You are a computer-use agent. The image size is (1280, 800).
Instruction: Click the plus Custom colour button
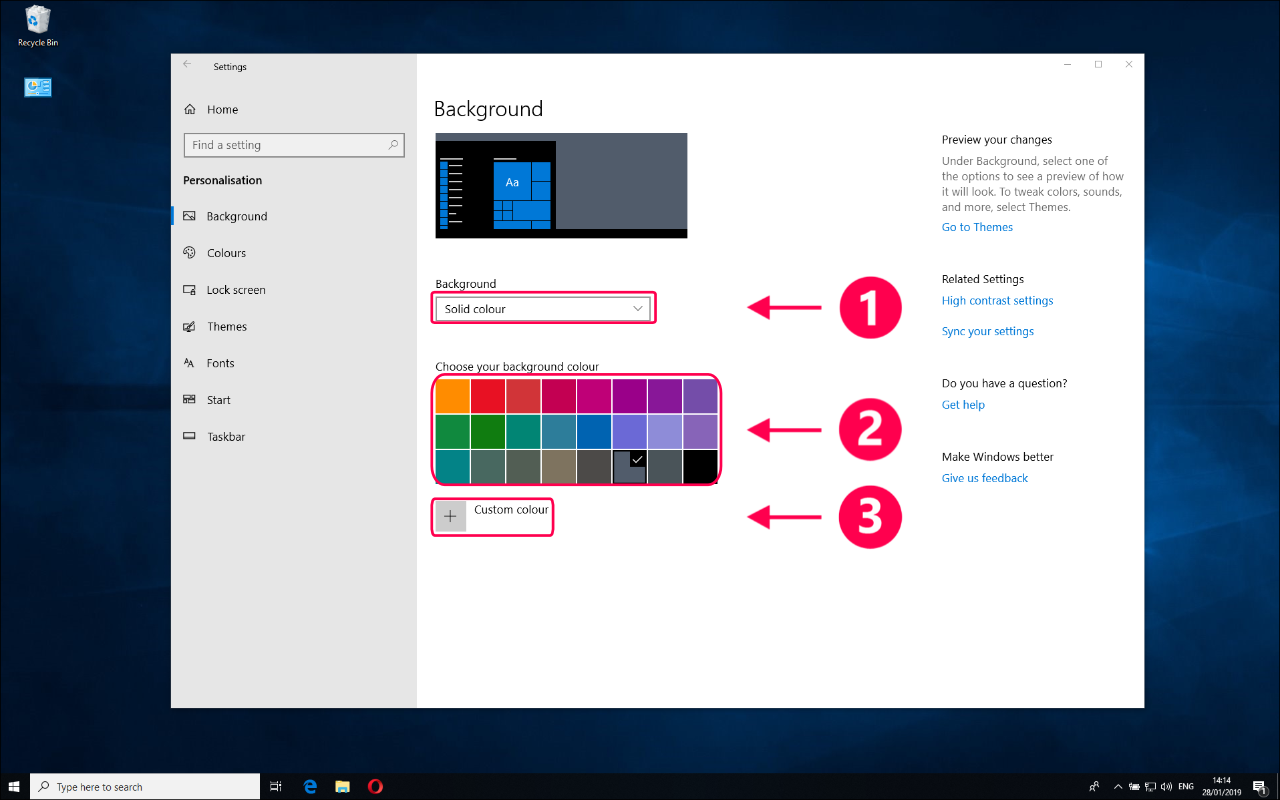451,516
